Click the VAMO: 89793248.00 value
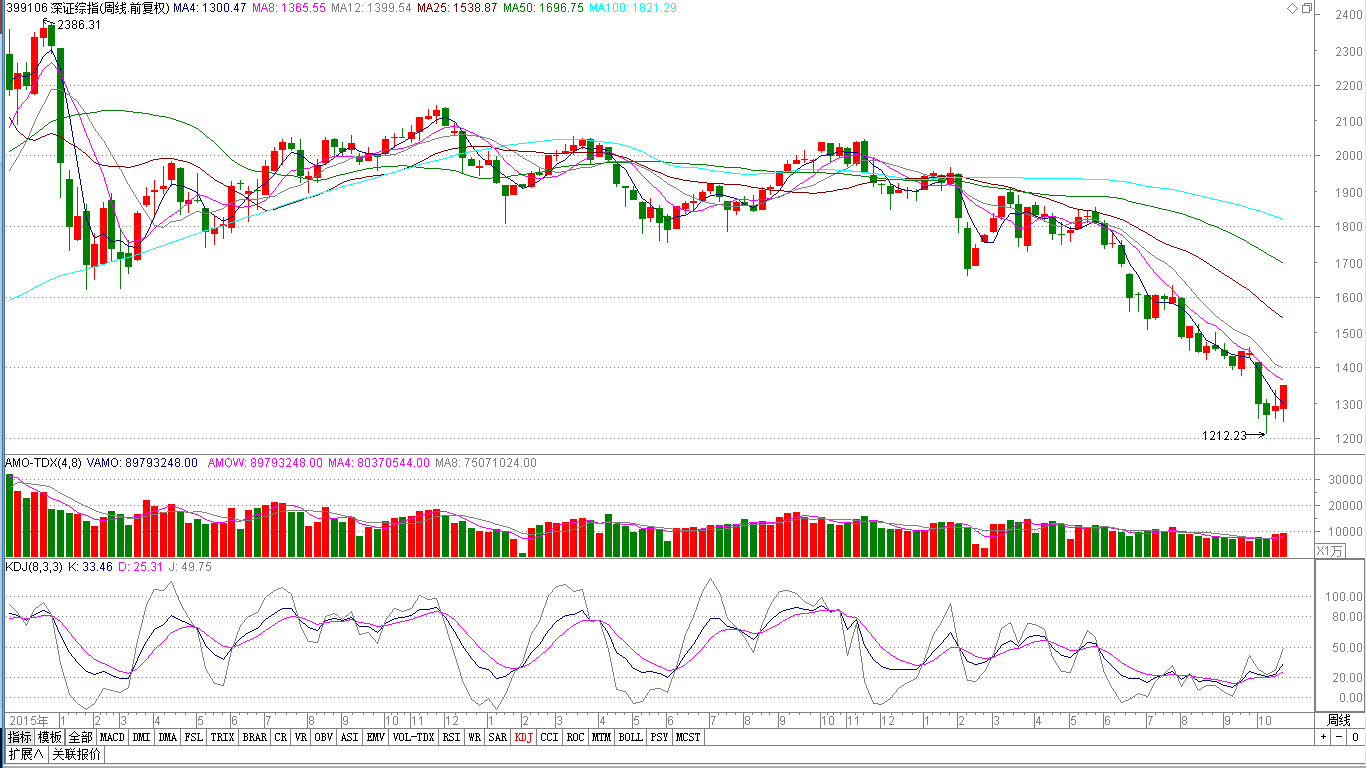 pos(143,463)
